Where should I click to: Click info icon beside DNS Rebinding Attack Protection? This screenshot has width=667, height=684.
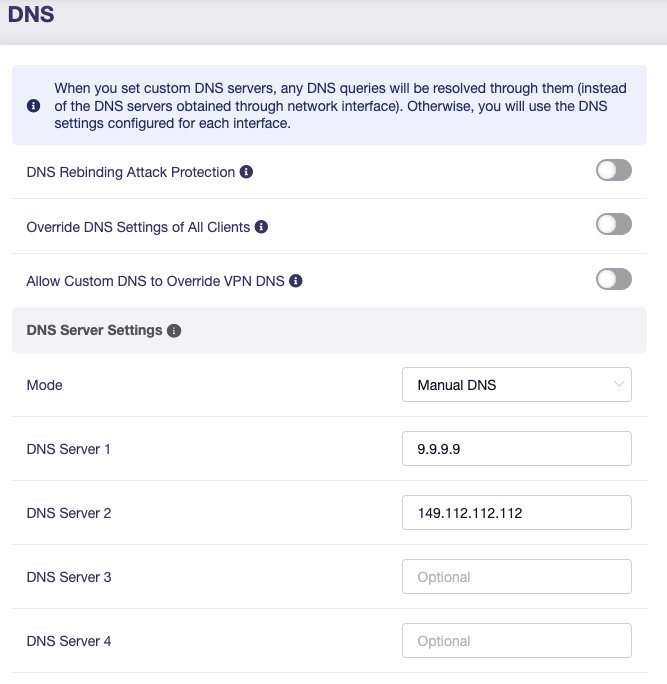point(247,172)
